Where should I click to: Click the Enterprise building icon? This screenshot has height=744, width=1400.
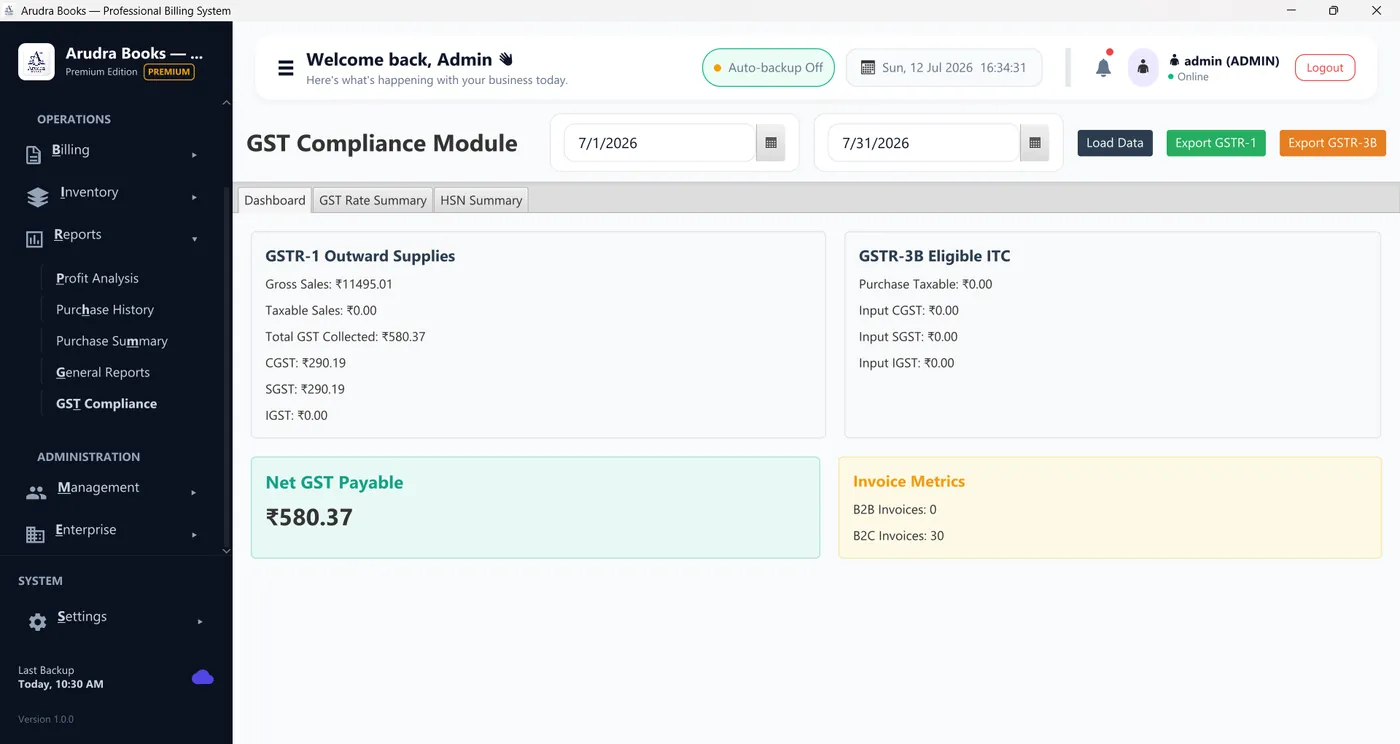coord(35,535)
